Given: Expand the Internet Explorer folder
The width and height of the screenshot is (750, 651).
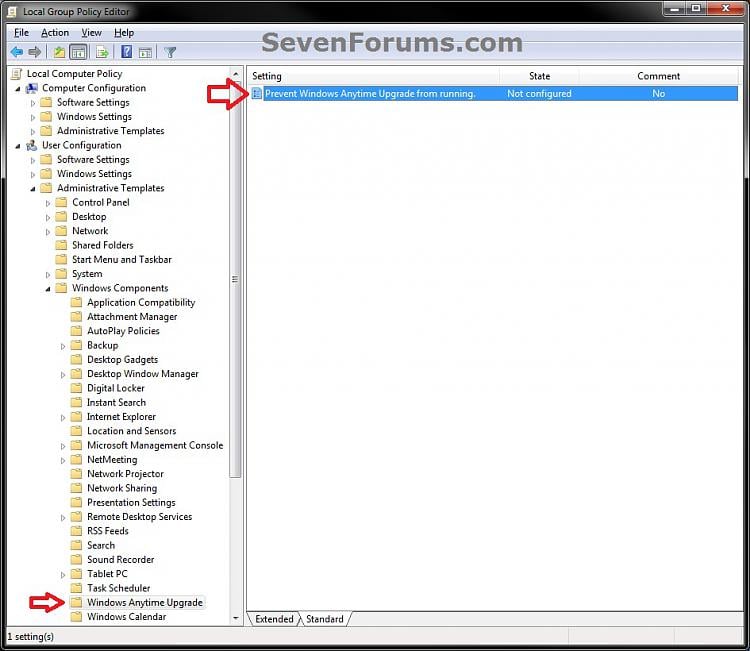Looking at the screenshot, I should click(63, 418).
